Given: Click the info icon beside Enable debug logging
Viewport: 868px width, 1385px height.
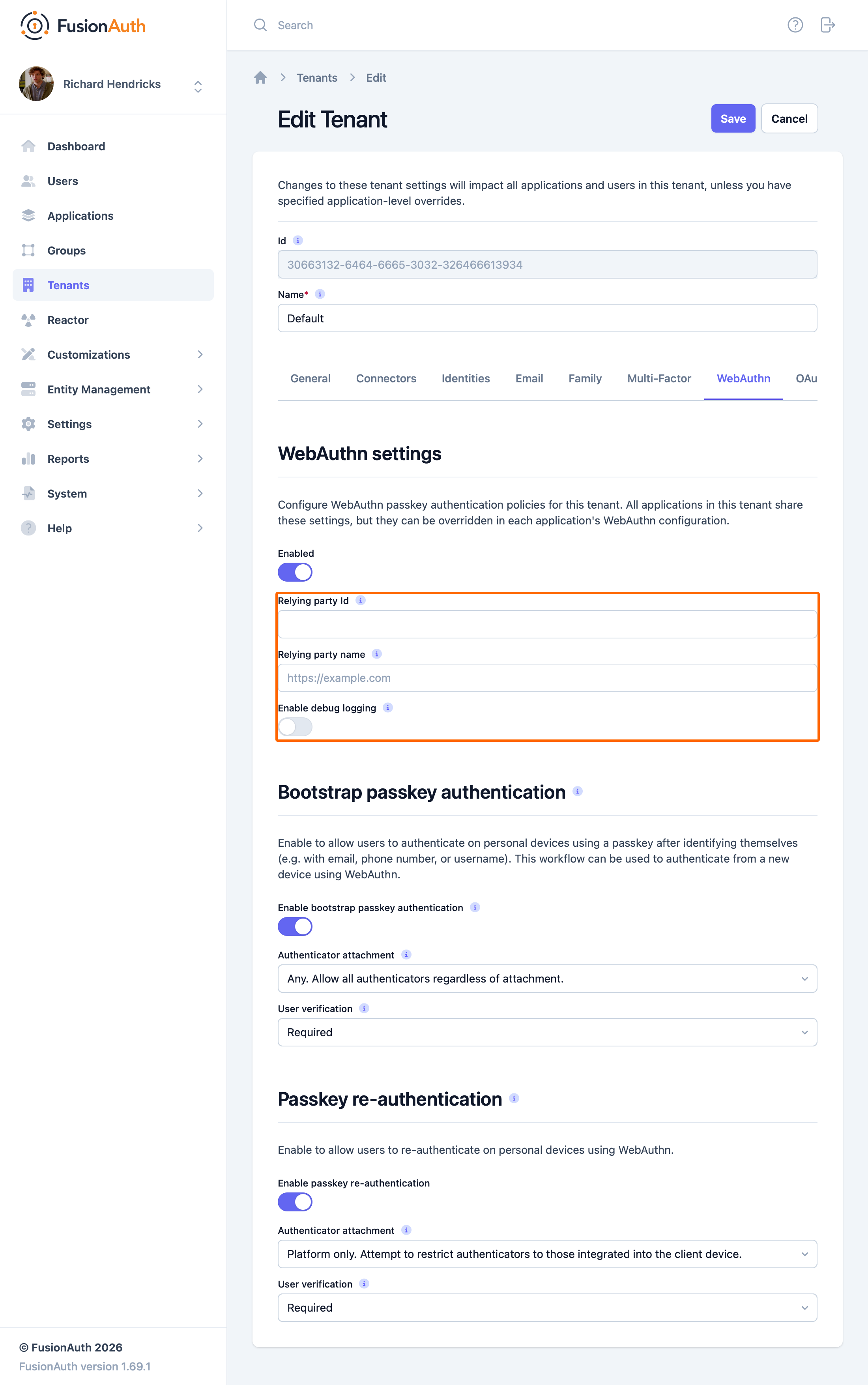Looking at the screenshot, I should pos(387,708).
